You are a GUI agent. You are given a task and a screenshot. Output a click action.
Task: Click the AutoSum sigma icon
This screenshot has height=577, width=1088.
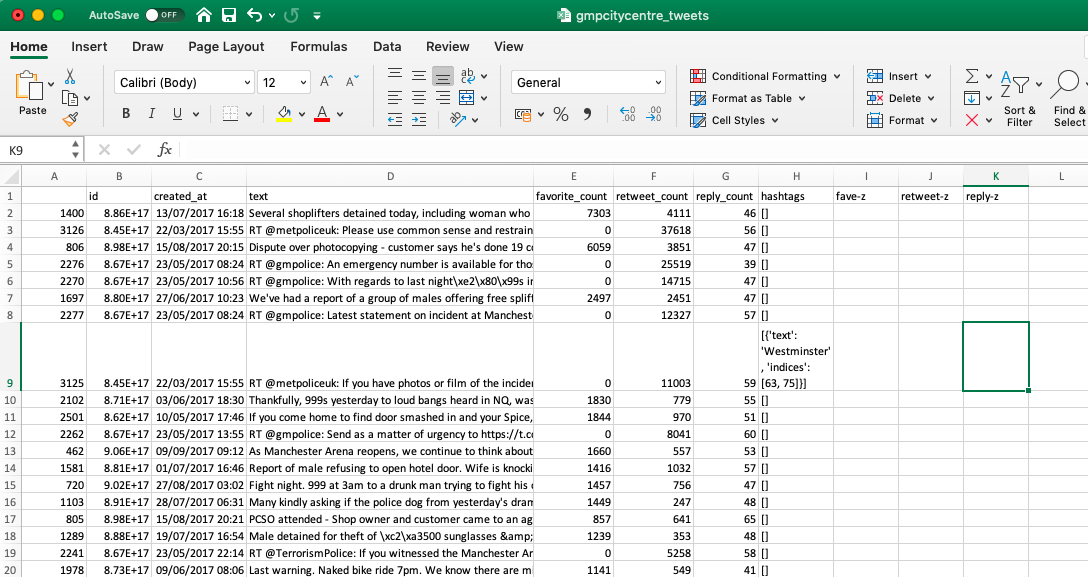pos(972,76)
